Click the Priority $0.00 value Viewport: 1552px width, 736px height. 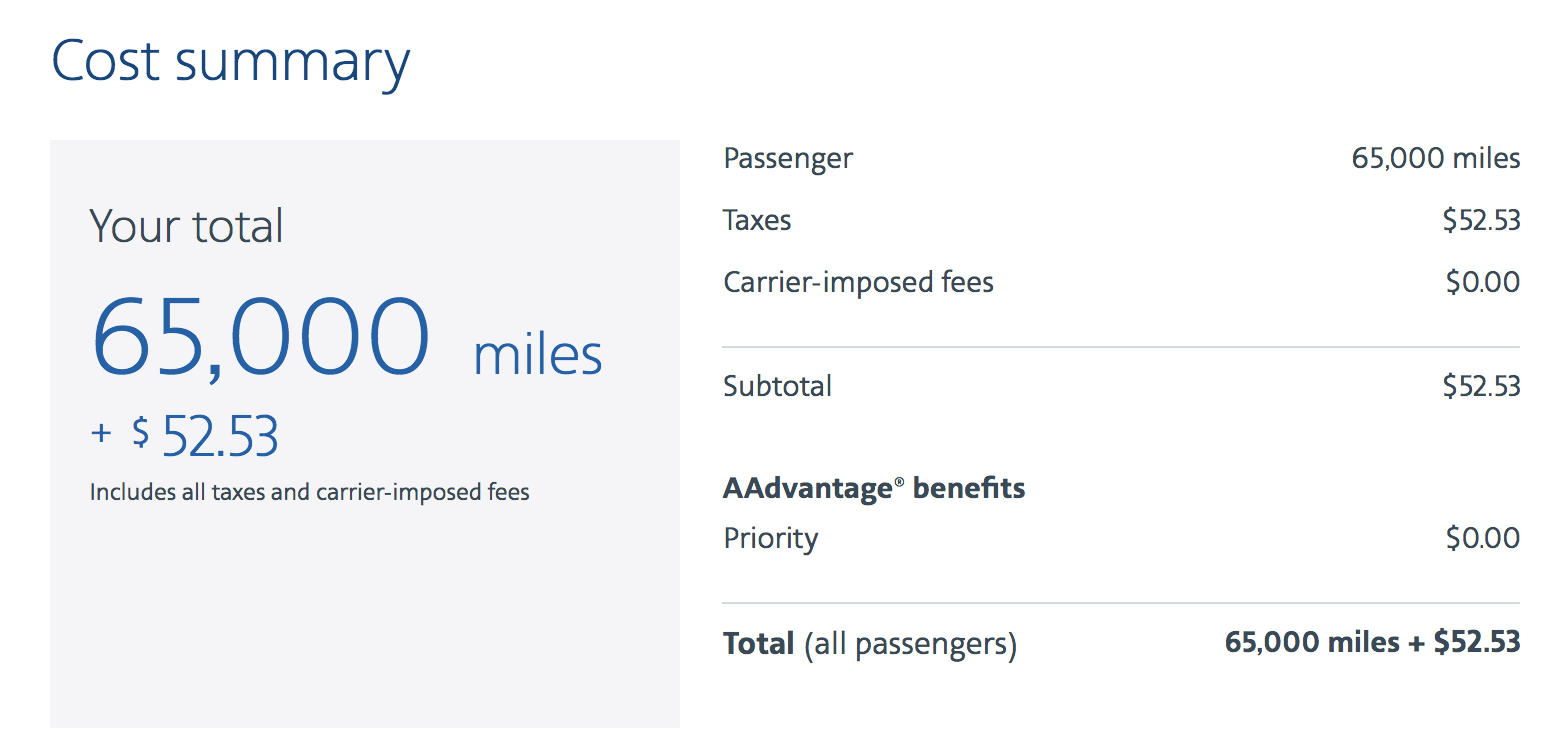coord(1483,538)
